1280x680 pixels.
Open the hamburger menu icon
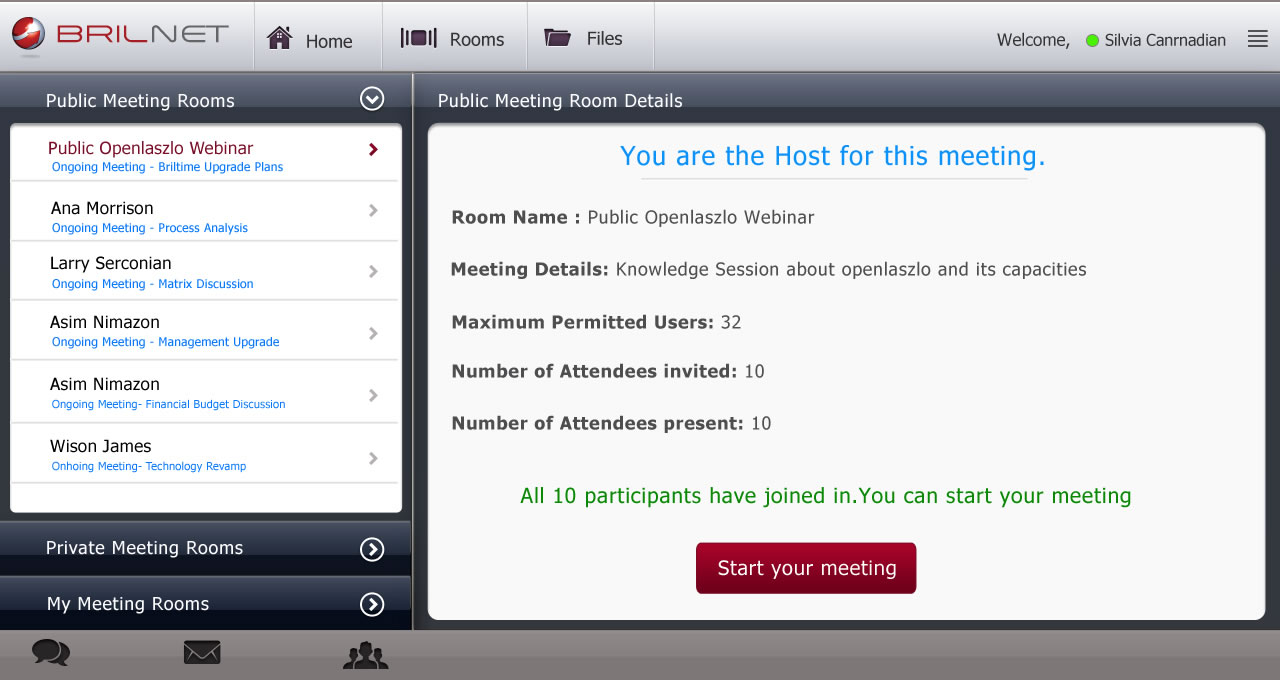[x=1258, y=39]
